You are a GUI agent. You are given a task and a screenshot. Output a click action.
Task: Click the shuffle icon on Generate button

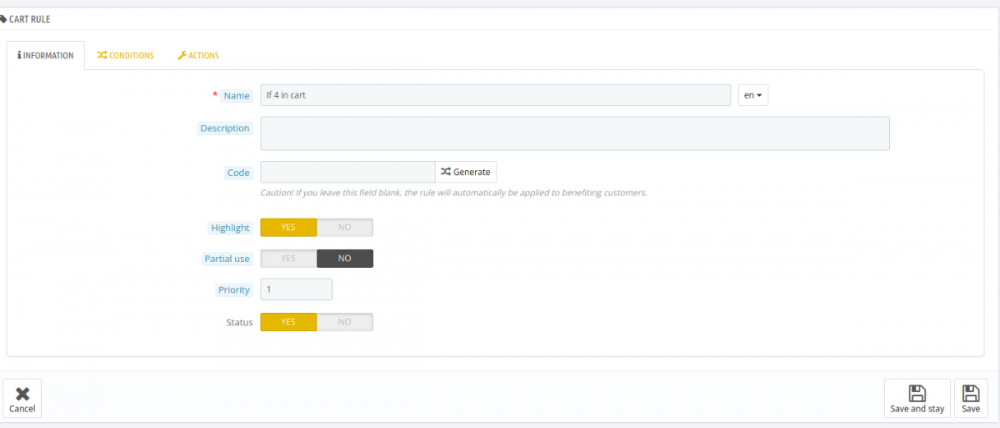click(445, 172)
